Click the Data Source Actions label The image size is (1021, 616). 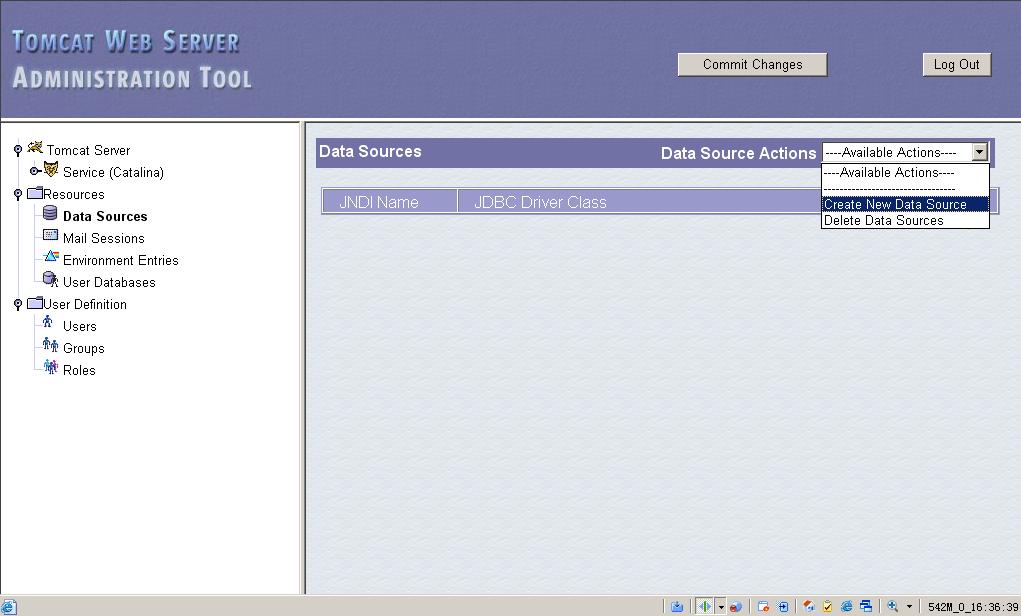point(738,153)
